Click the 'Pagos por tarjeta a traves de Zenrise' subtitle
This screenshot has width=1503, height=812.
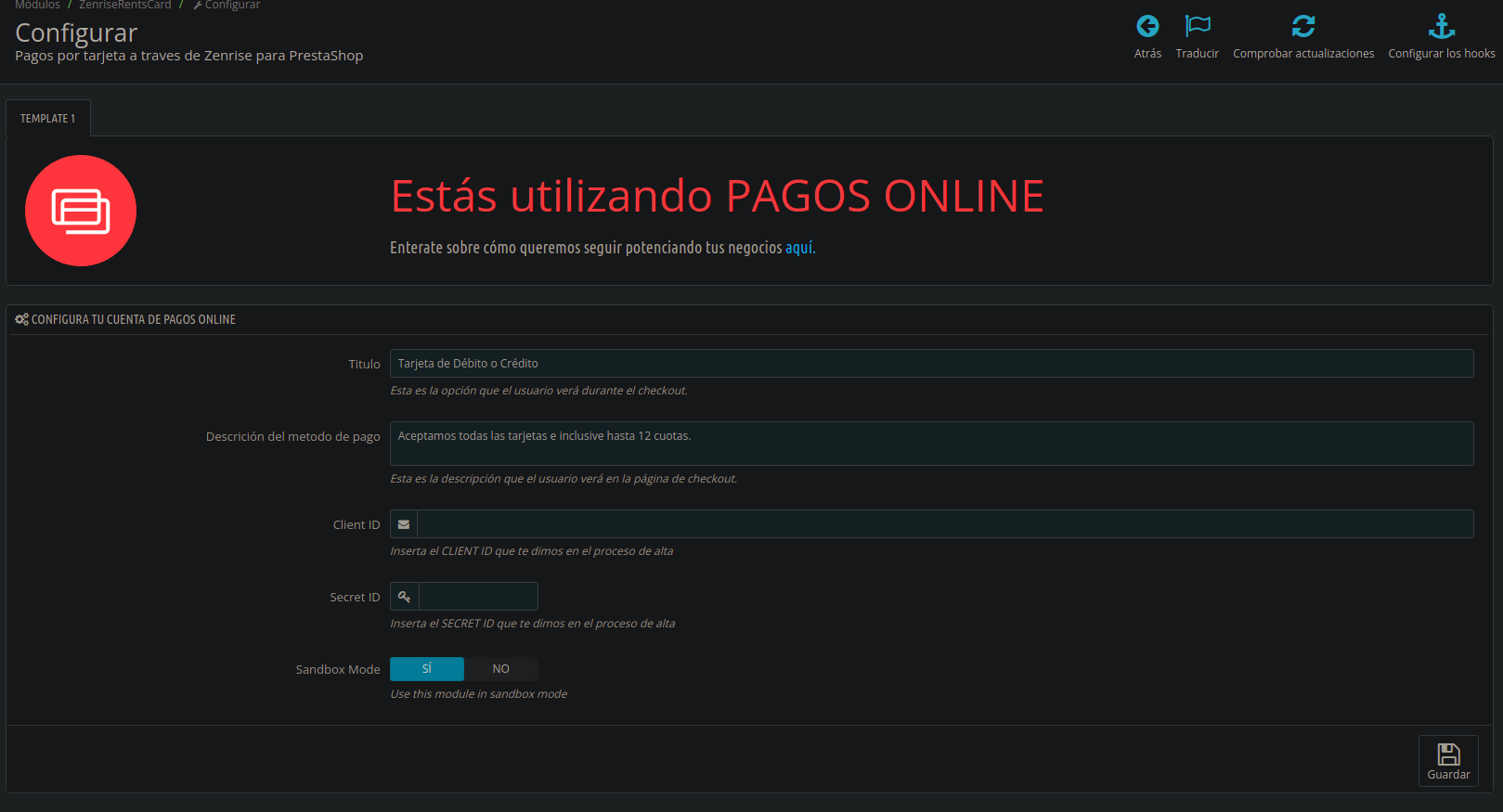tap(189, 56)
